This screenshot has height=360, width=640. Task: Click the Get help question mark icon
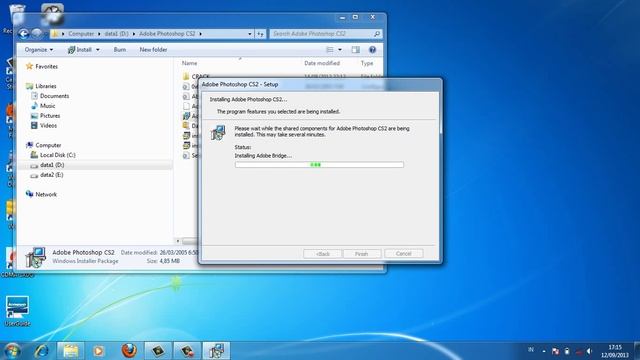tap(372, 50)
